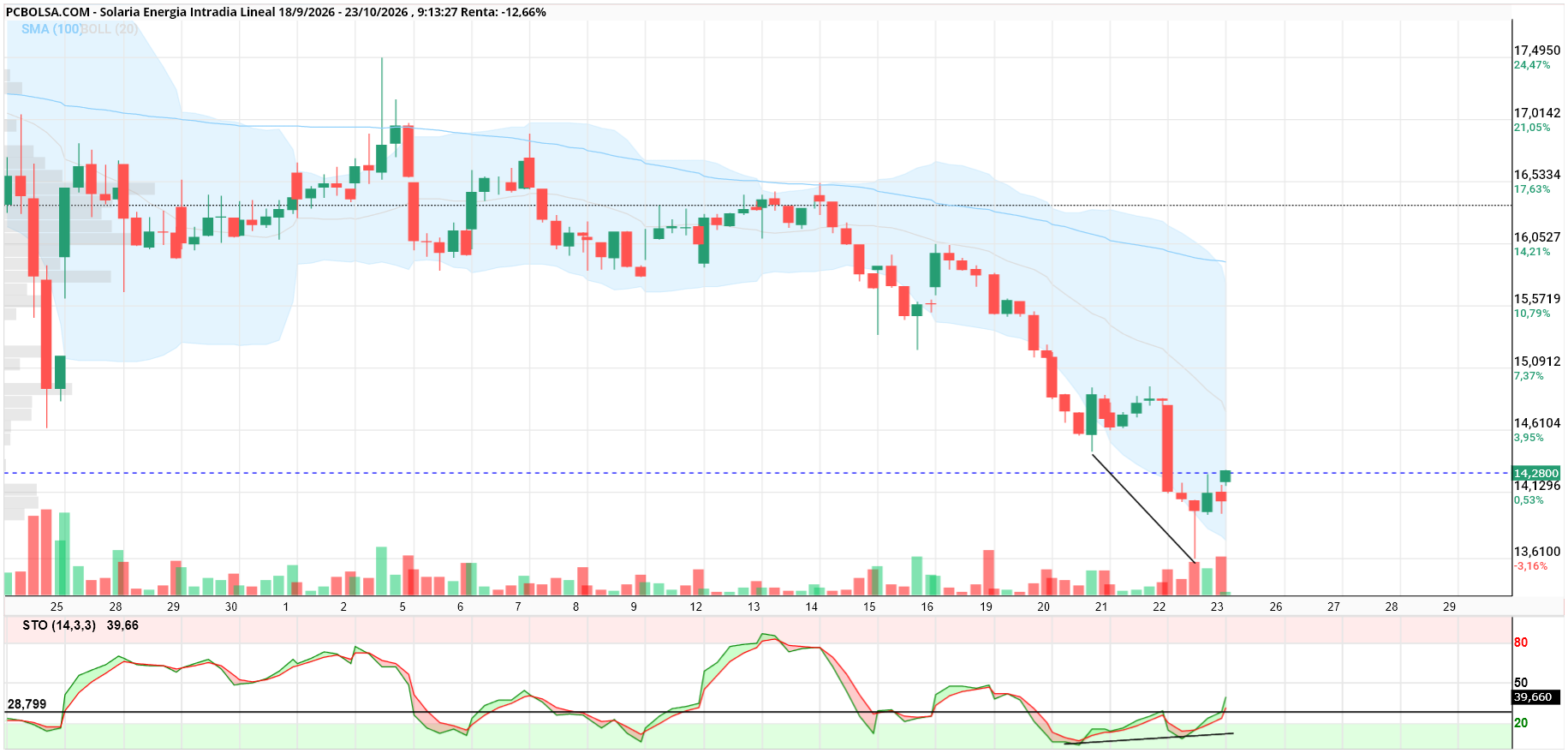Select the 14,6104 price axis label
This screenshot has width=1568, height=753.
point(1537,423)
